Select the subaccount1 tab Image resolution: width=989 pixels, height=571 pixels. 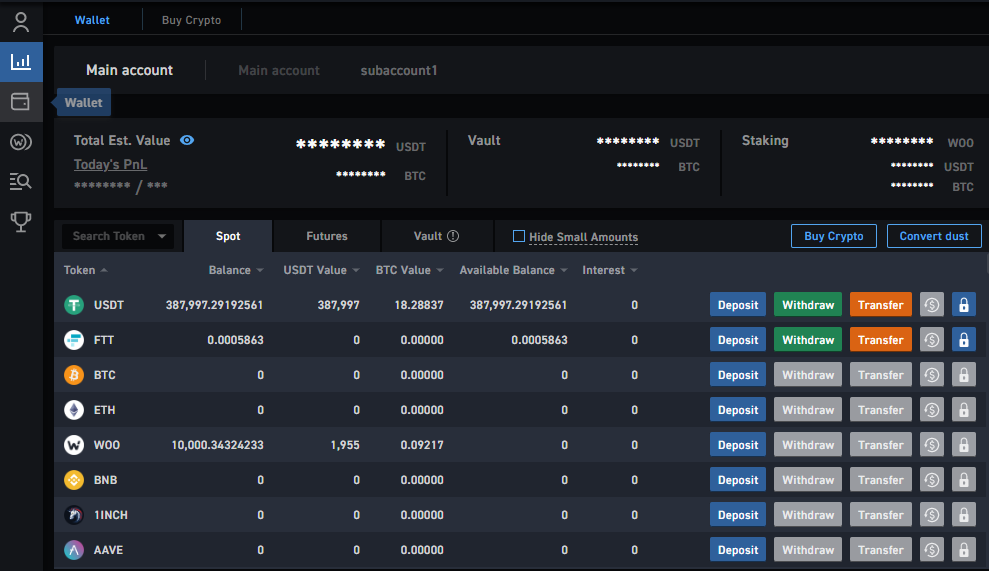tap(399, 71)
